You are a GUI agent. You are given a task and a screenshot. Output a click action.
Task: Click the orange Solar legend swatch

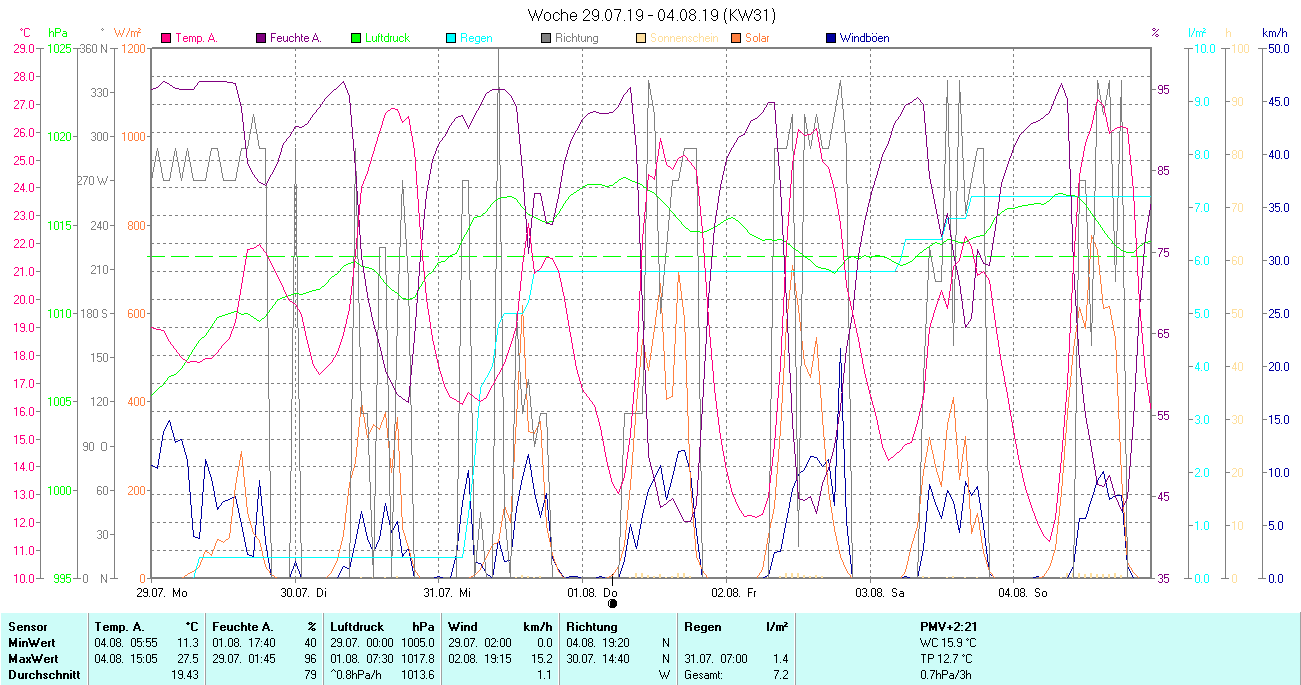(736, 38)
